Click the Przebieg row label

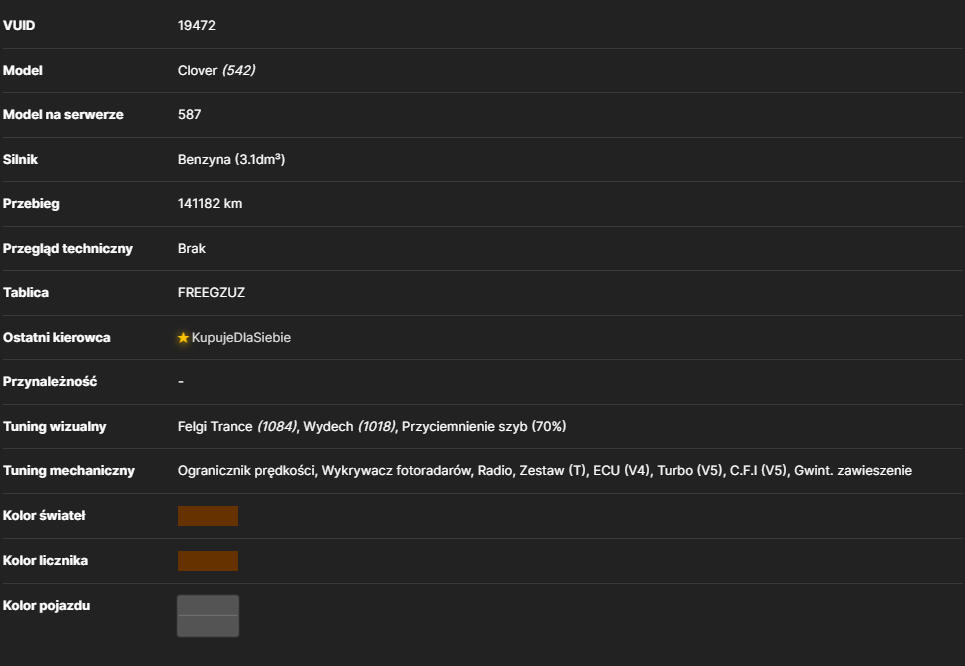point(31,204)
